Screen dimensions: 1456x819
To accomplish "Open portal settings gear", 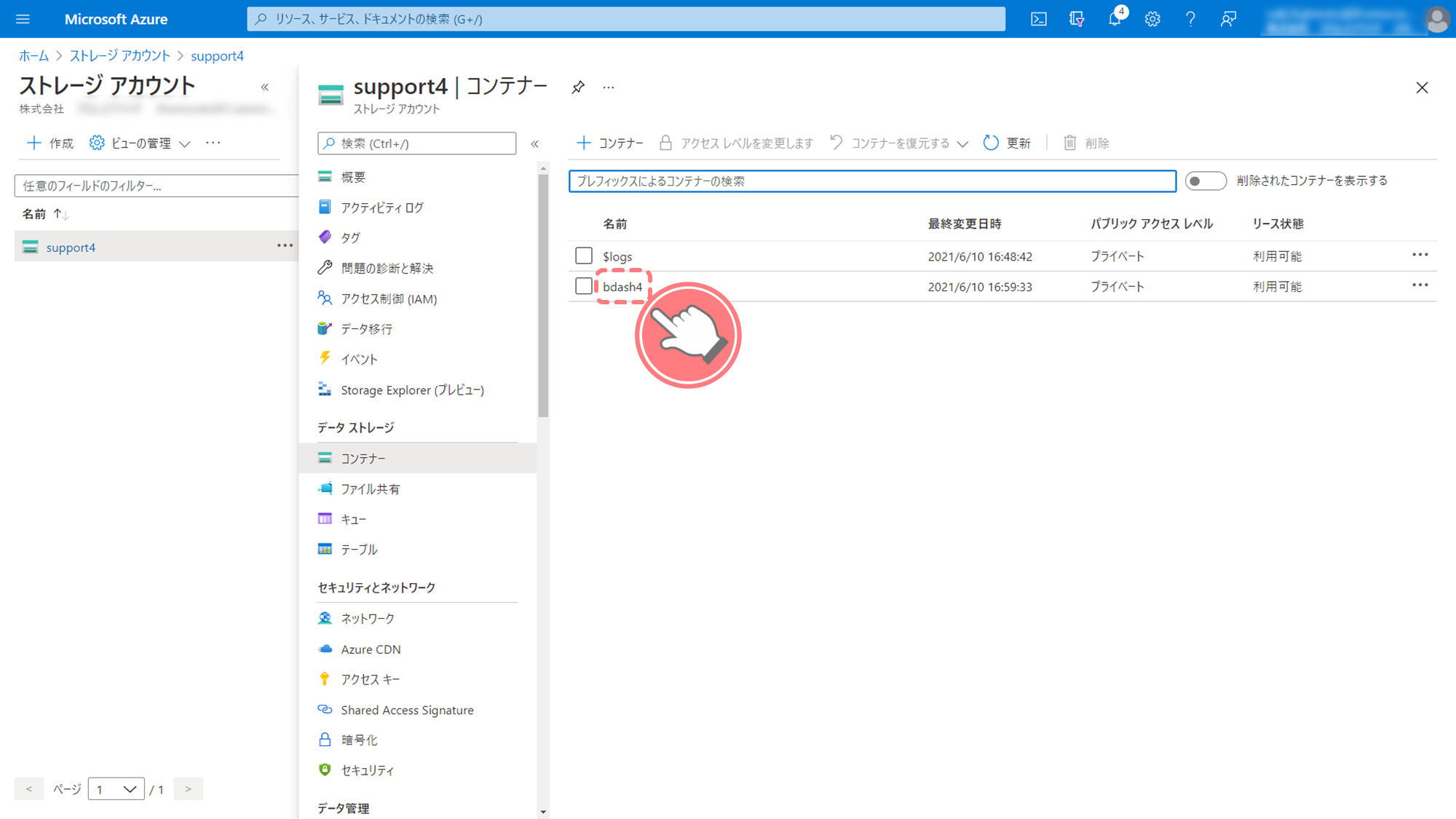I will (x=1152, y=19).
